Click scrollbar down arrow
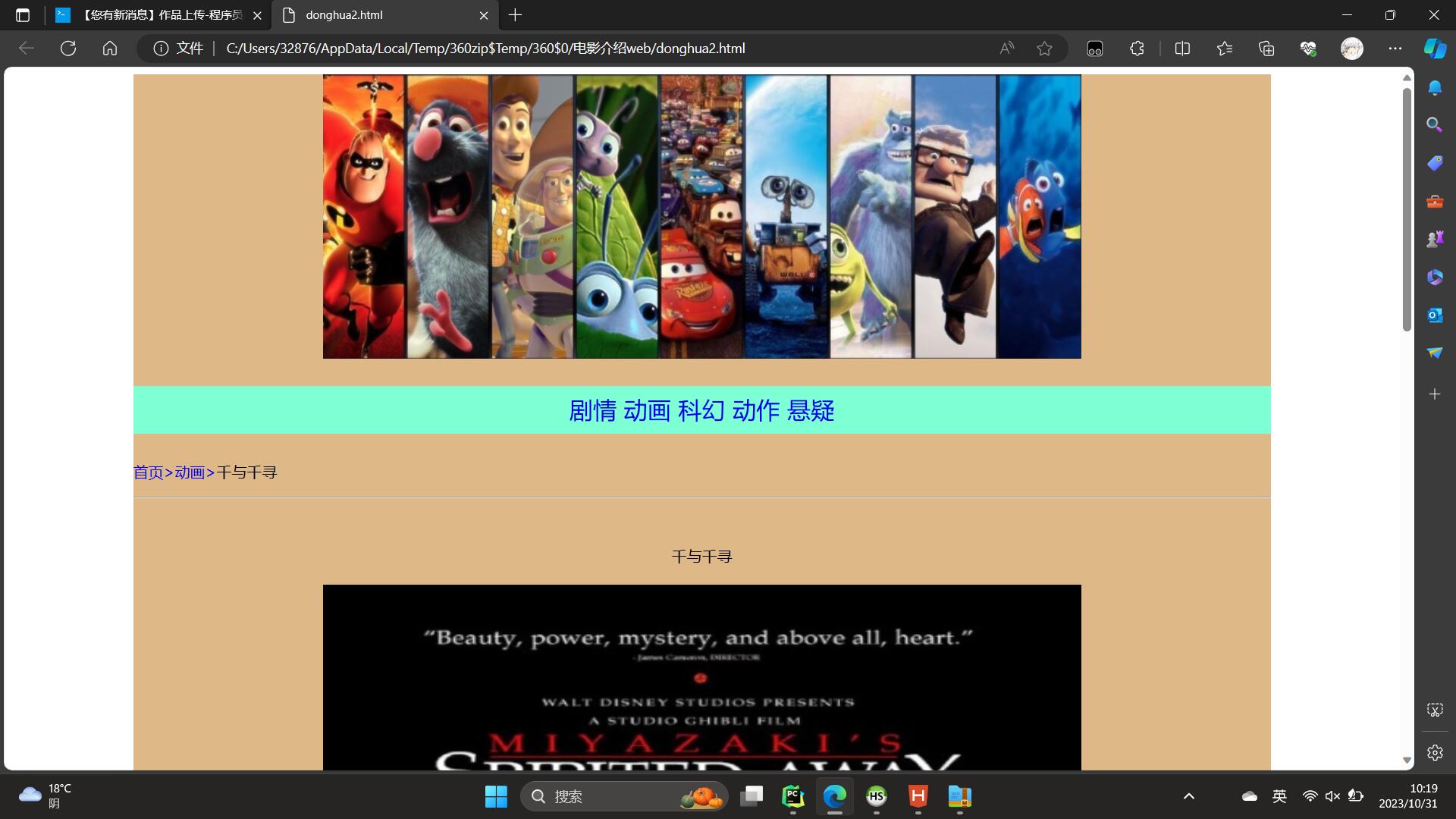The width and height of the screenshot is (1456, 819). 1407,760
